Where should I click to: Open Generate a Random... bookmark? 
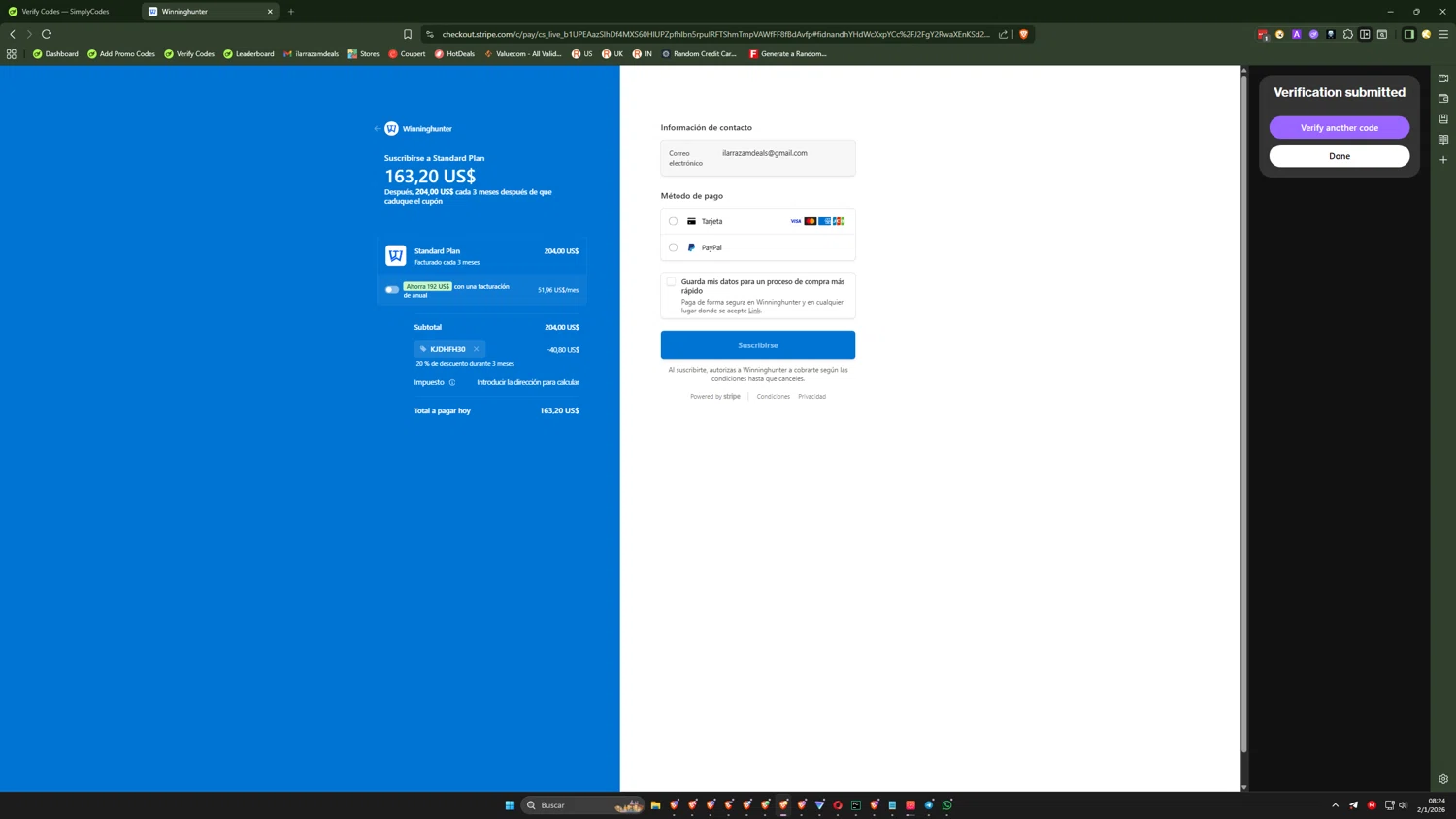pyautogui.click(x=788, y=54)
